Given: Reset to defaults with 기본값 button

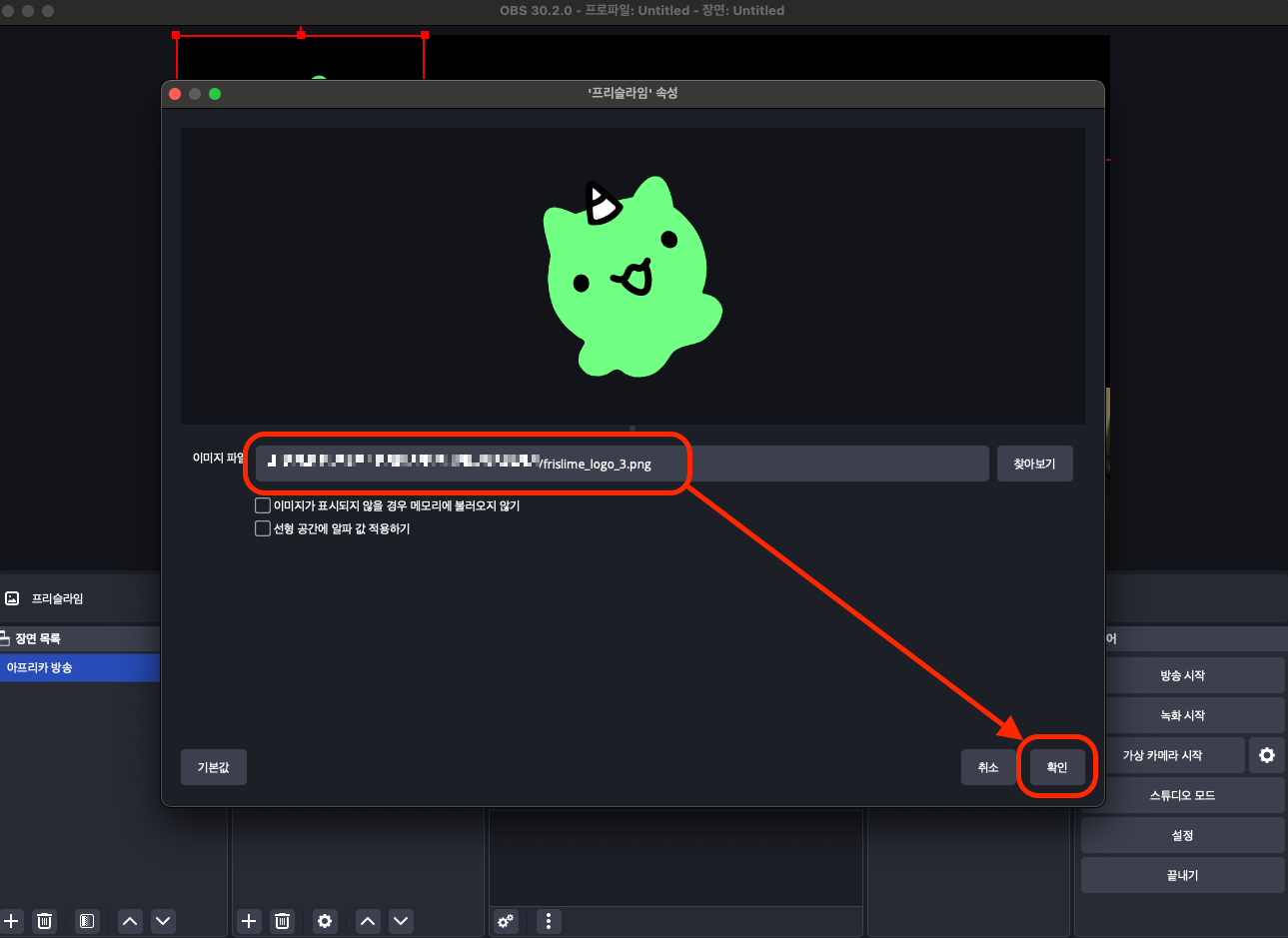Looking at the screenshot, I should click(214, 767).
